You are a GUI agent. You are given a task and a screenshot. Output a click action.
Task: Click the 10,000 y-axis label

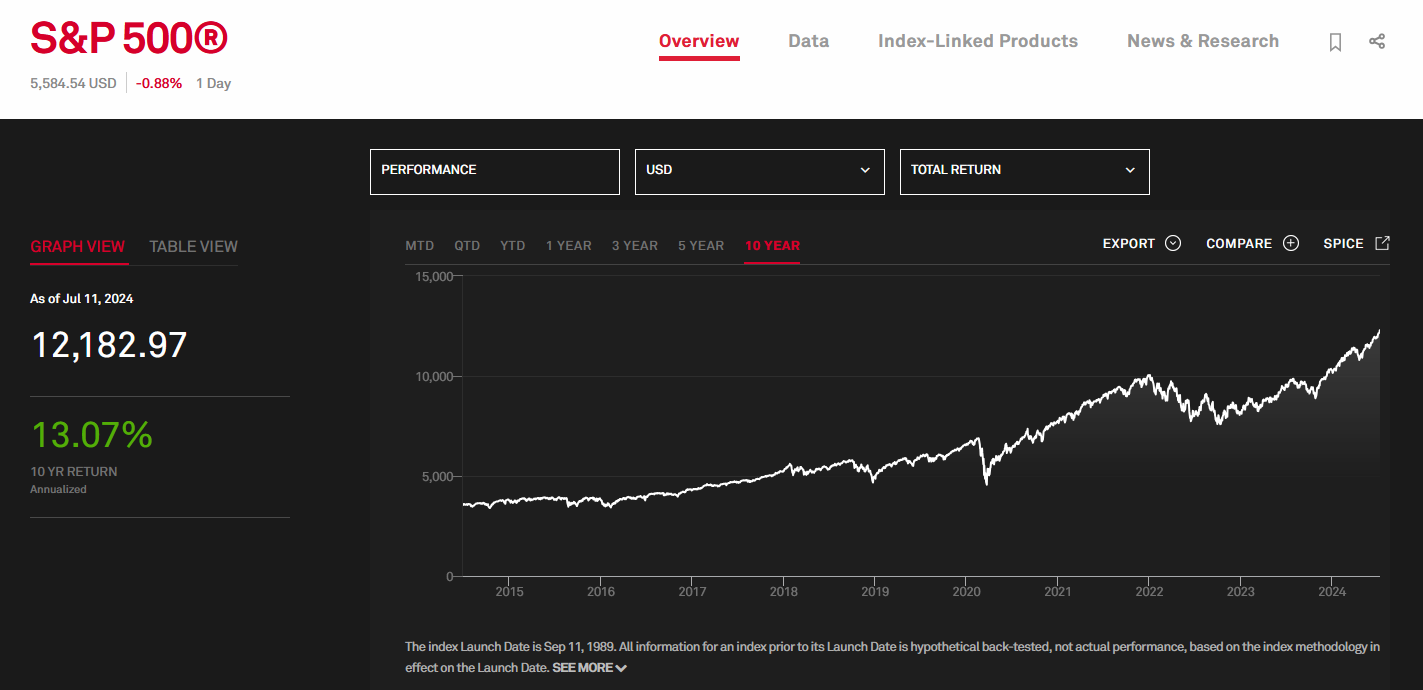pos(435,376)
